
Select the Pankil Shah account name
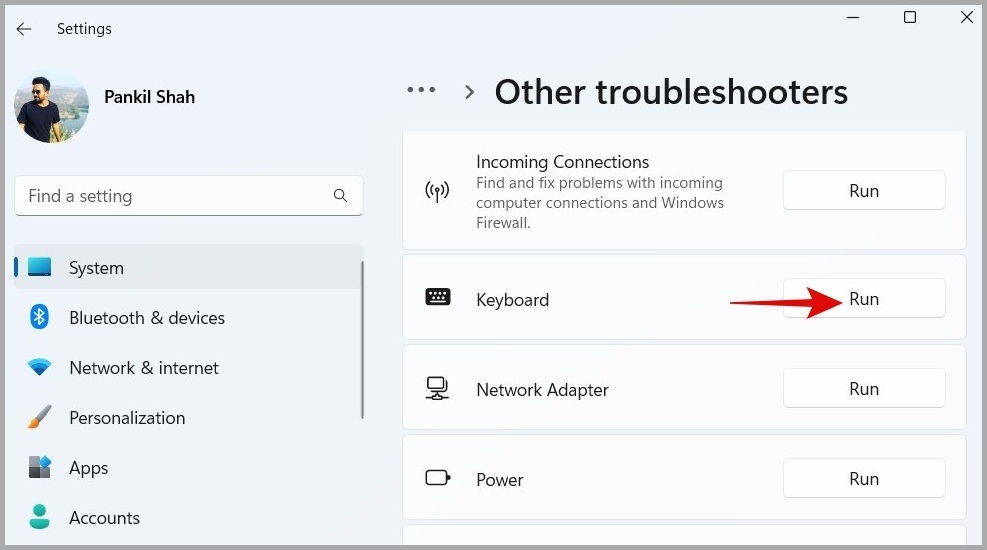[149, 97]
